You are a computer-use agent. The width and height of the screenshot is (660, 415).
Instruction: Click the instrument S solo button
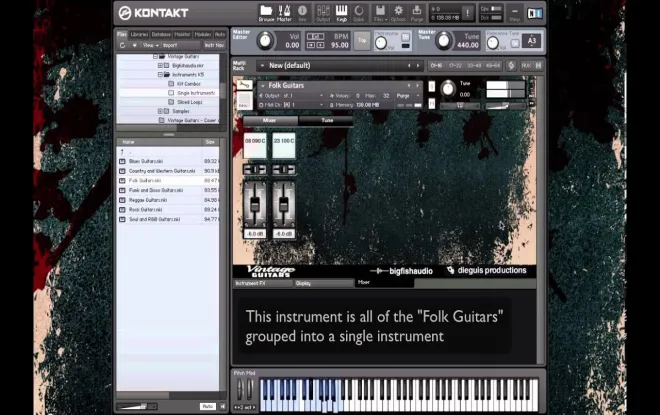[x=431, y=86]
